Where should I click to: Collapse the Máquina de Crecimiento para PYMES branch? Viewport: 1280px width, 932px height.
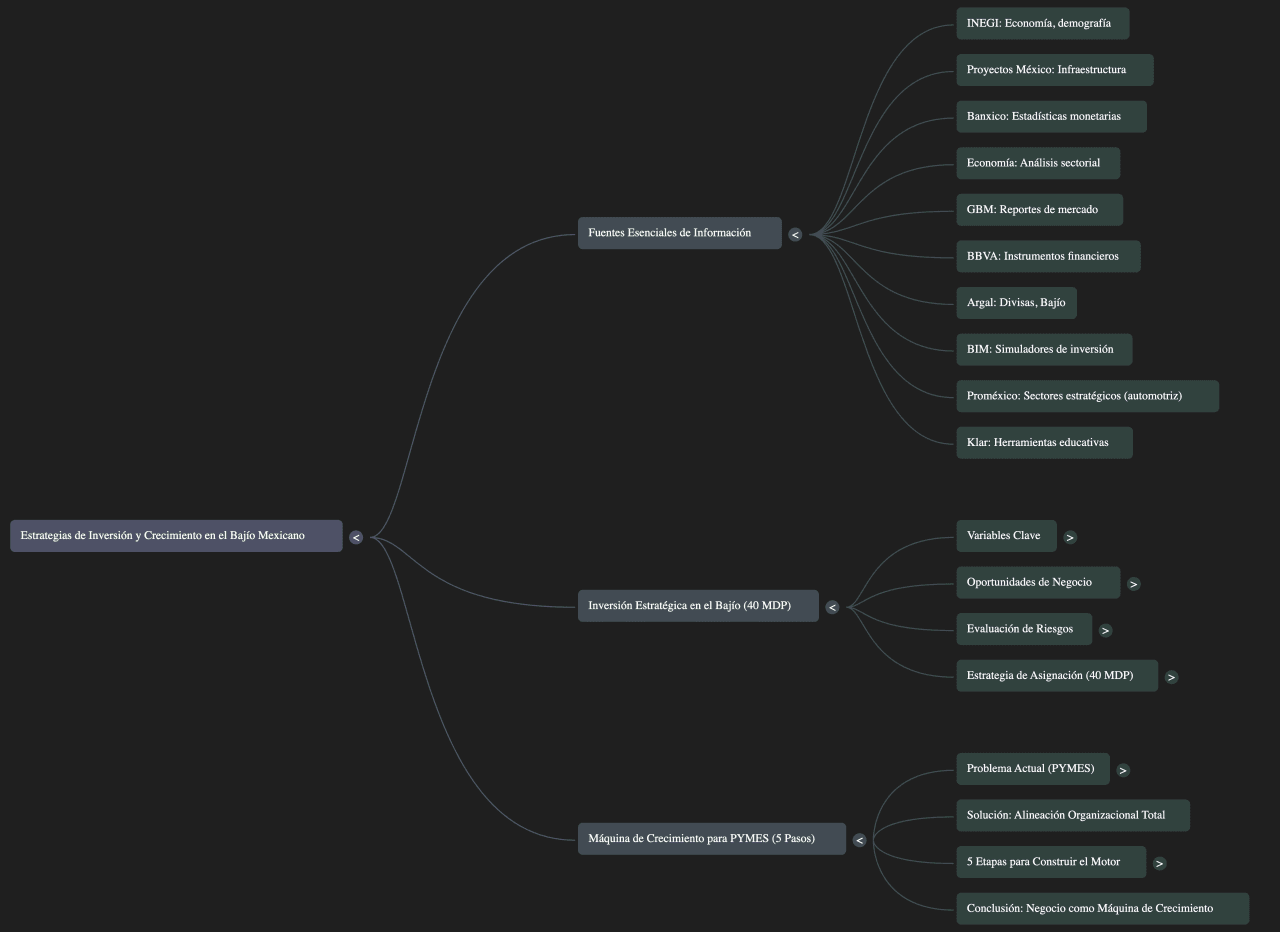pos(859,840)
